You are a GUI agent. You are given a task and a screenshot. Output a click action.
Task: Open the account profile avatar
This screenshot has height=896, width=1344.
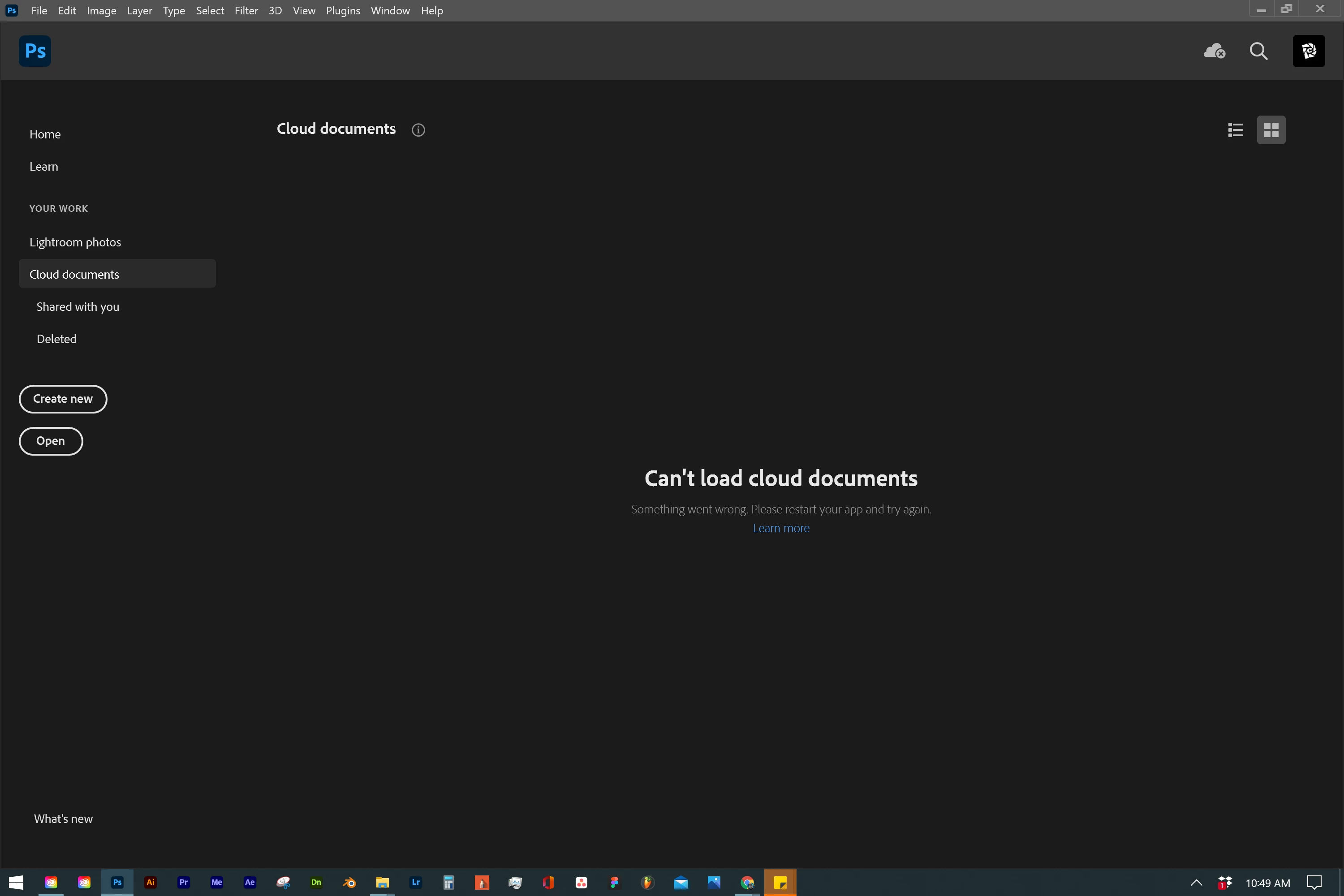tap(1309, 52)
